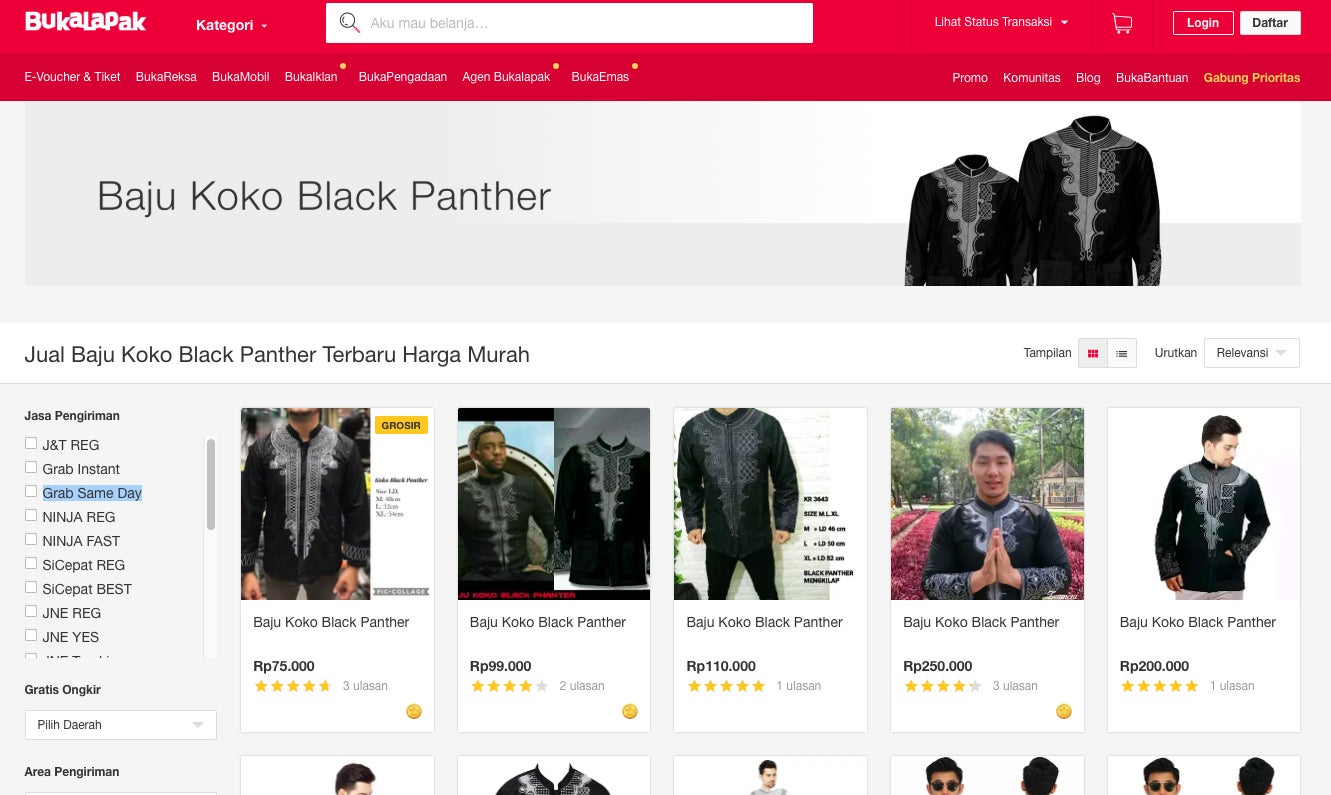Open product title above Rp99.000
The height and width of the screenshot is (795, 1331).
point(548,622)
